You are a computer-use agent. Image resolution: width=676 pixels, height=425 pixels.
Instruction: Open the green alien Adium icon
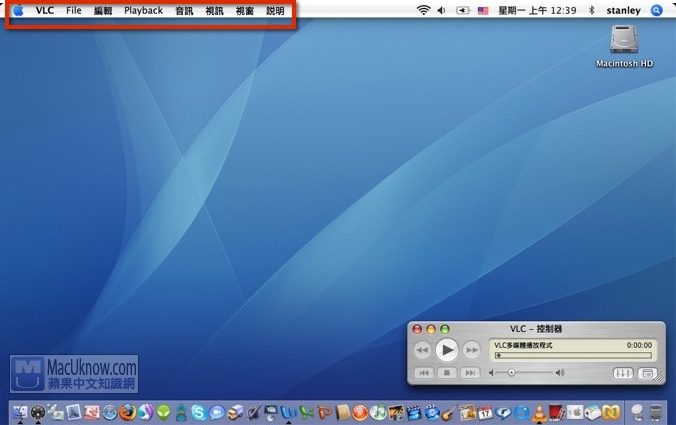click(163, 413)
